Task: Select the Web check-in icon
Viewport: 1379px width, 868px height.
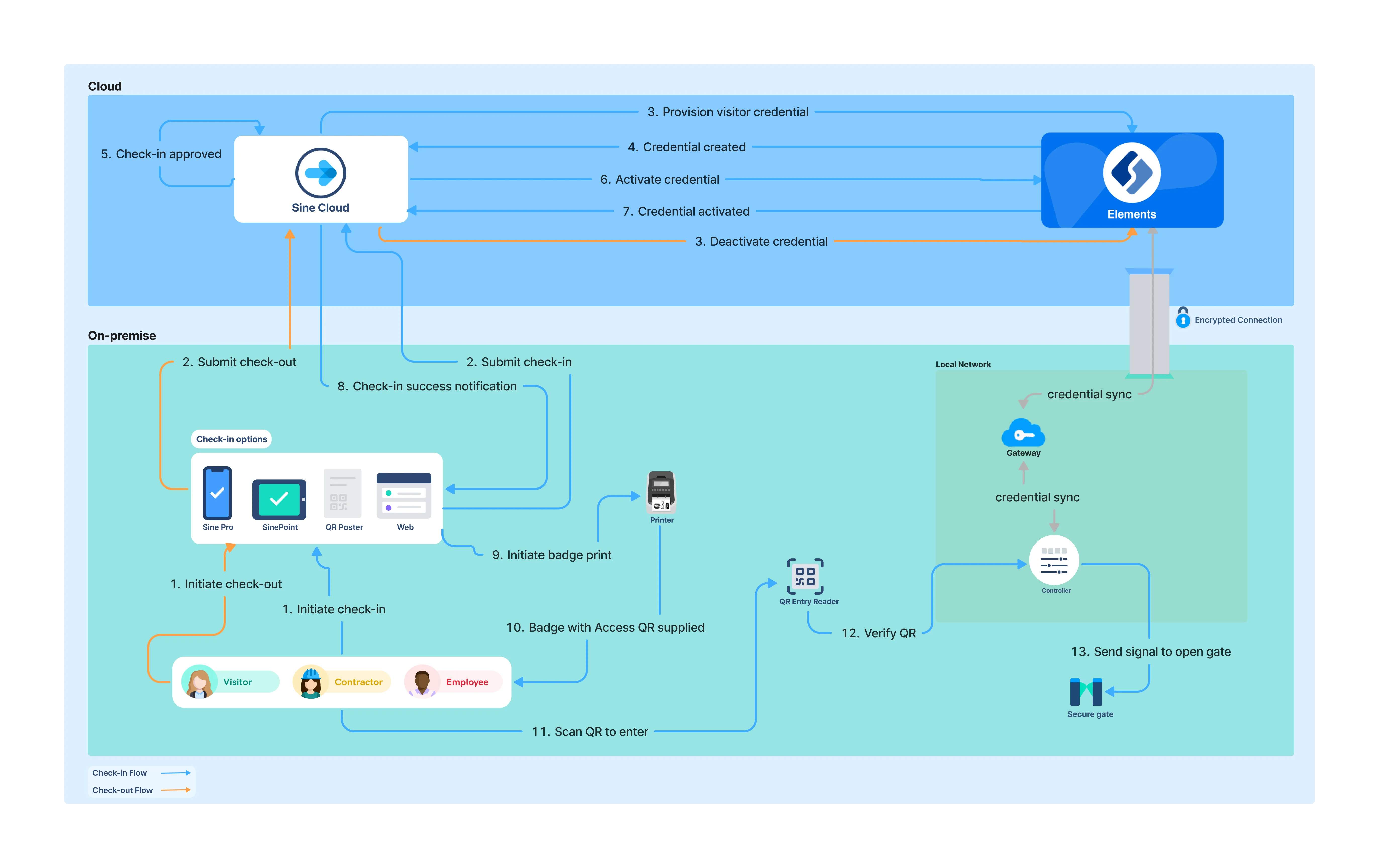Action: [404, 496]
